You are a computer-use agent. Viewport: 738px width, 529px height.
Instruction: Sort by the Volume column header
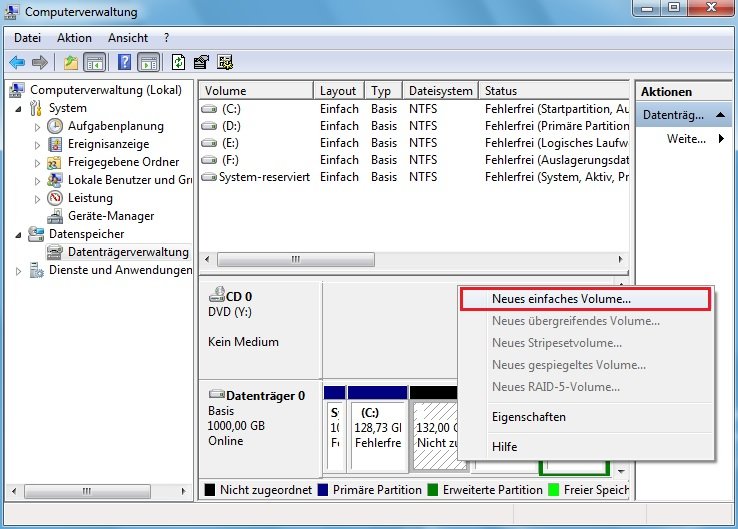(x=257, y=90)
